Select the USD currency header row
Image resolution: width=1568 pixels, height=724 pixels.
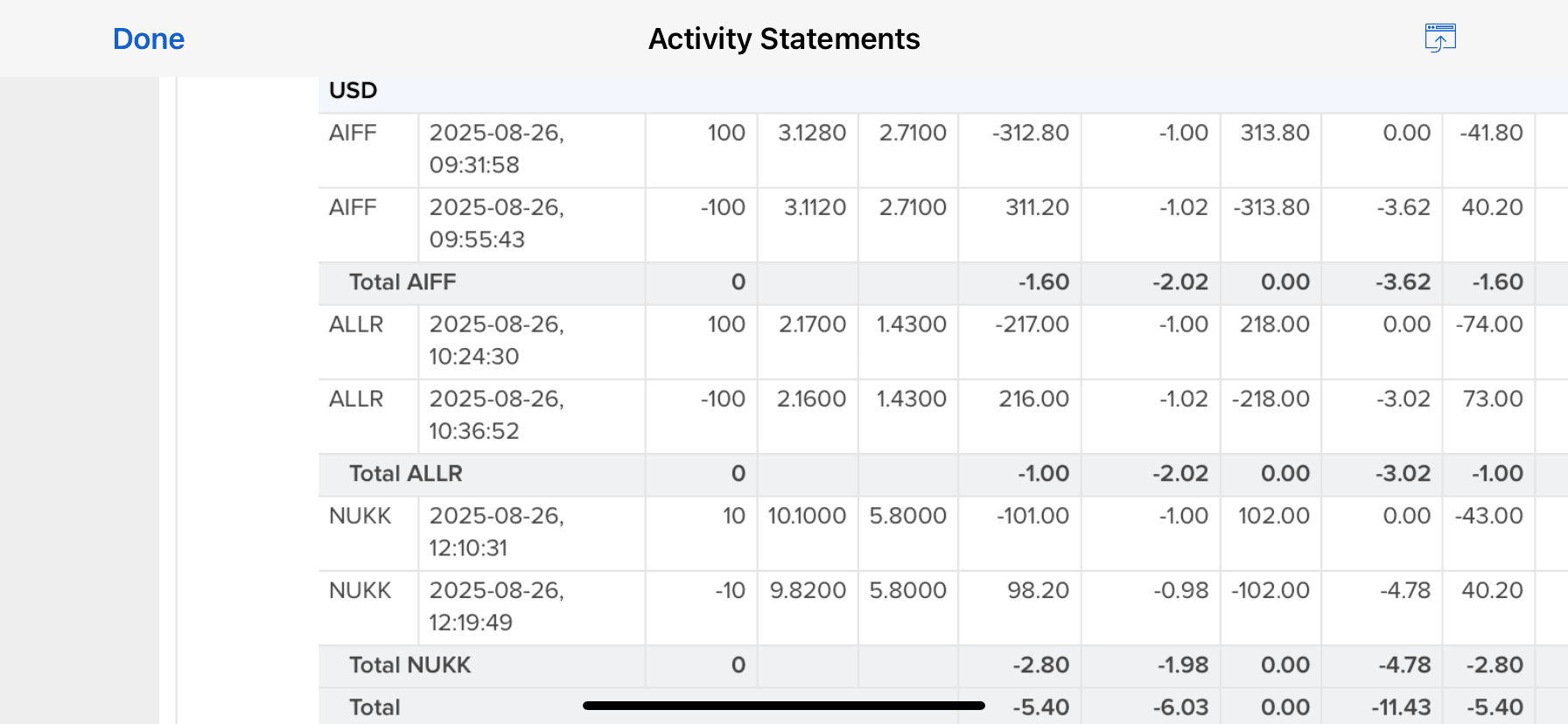(x=353, y=91)
